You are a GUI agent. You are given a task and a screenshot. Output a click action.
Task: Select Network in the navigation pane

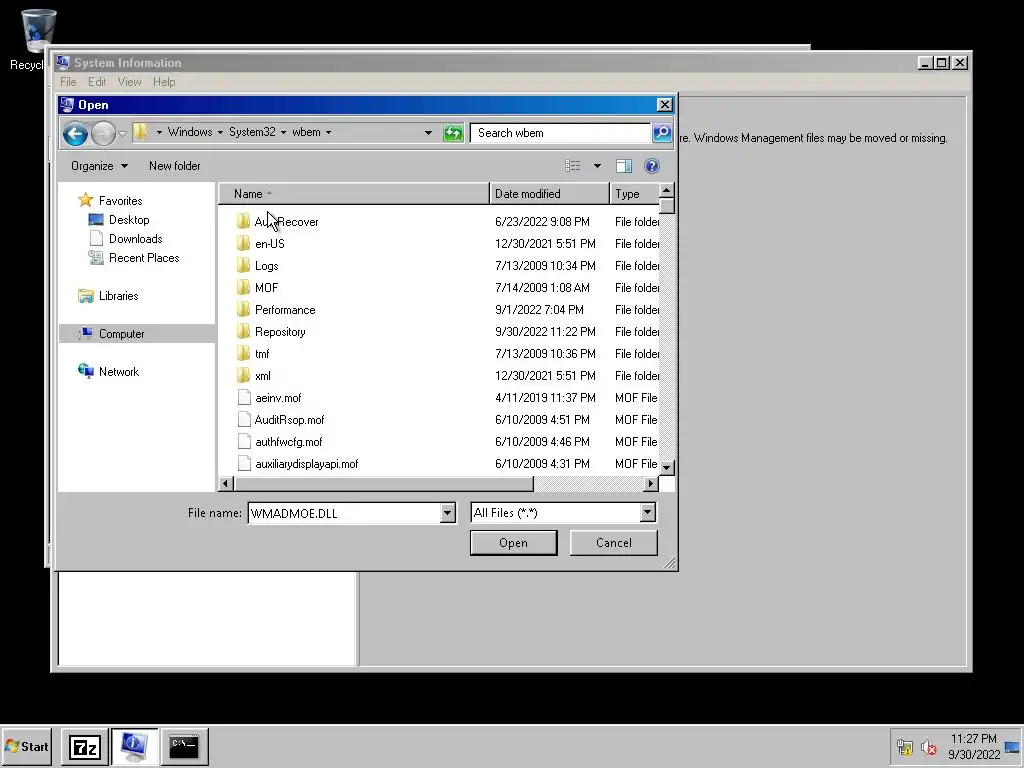119,372
